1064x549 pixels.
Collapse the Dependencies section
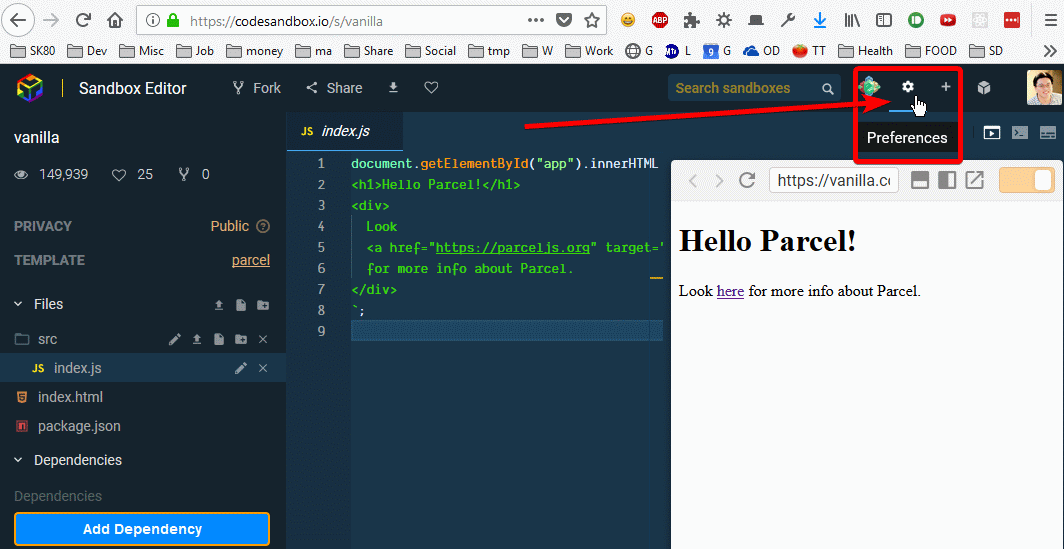19,460
